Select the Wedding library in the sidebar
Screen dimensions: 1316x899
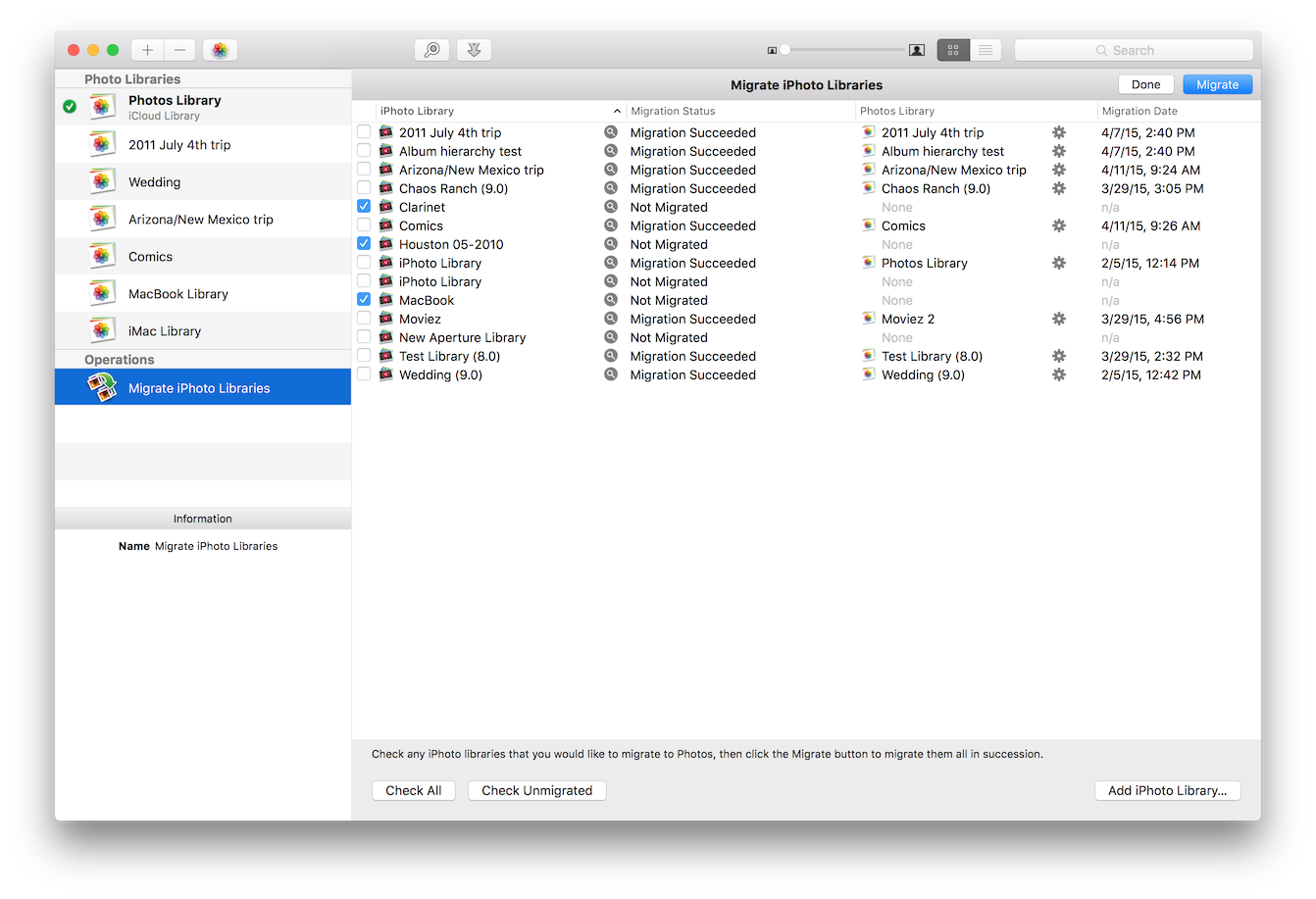[203, 182]
